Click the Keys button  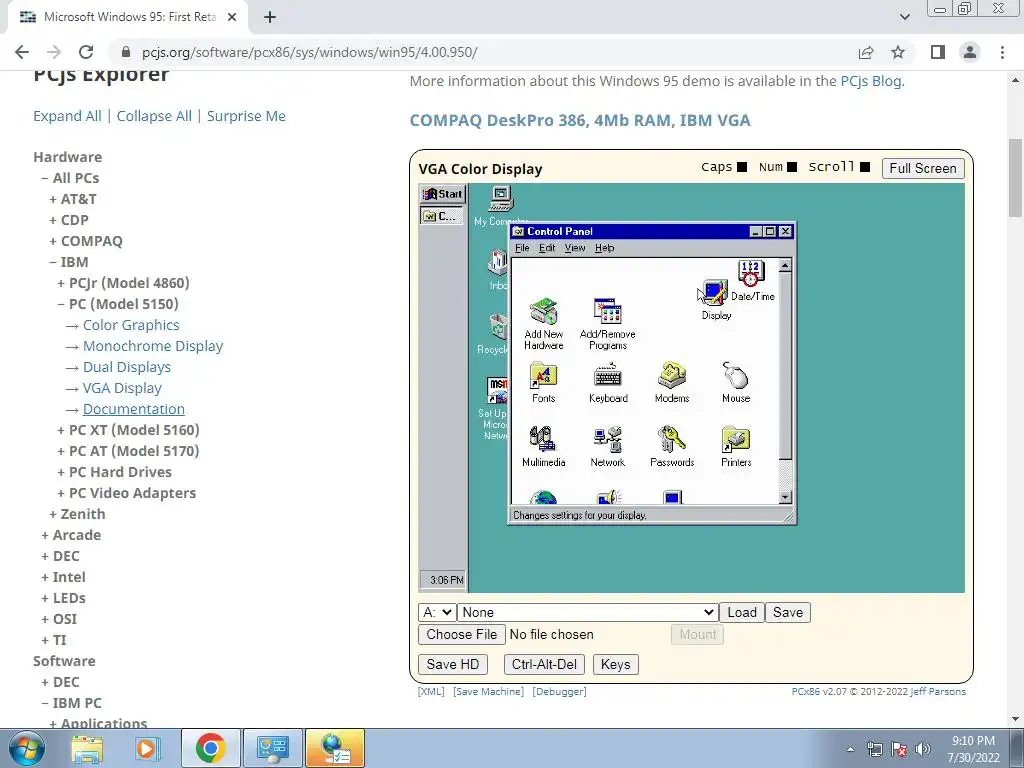[615, 664]
